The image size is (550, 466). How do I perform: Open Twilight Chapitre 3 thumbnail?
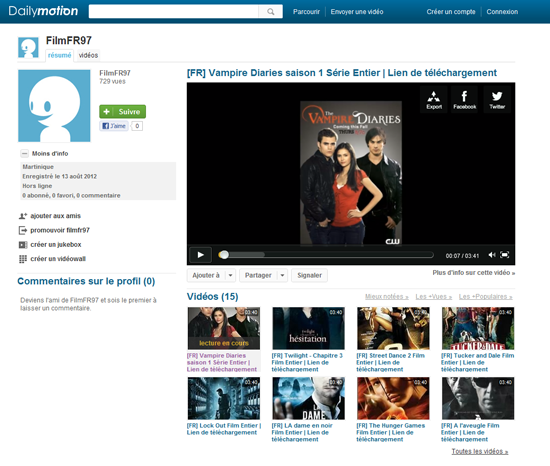point(308,328)
